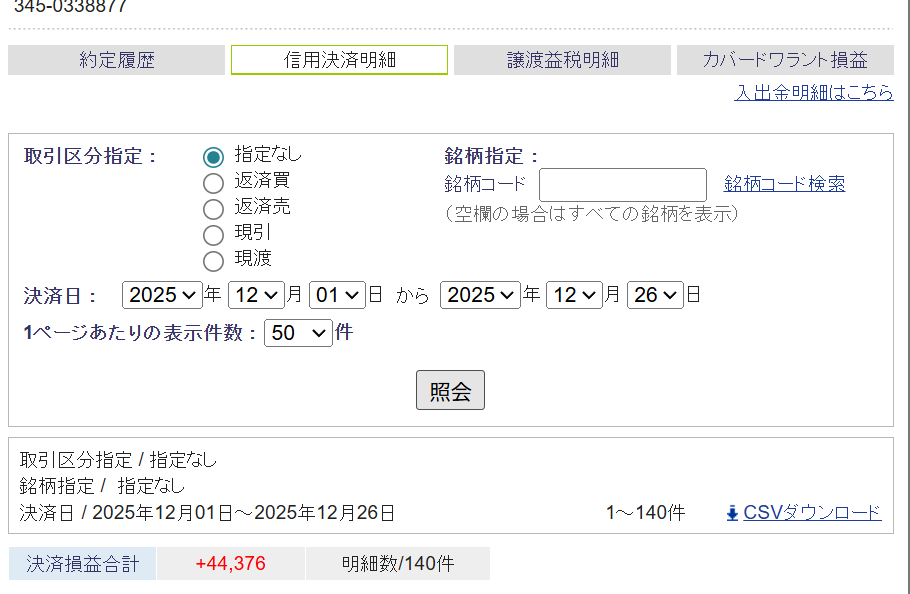Change the 50 items per page dropdown

point(298,333)
